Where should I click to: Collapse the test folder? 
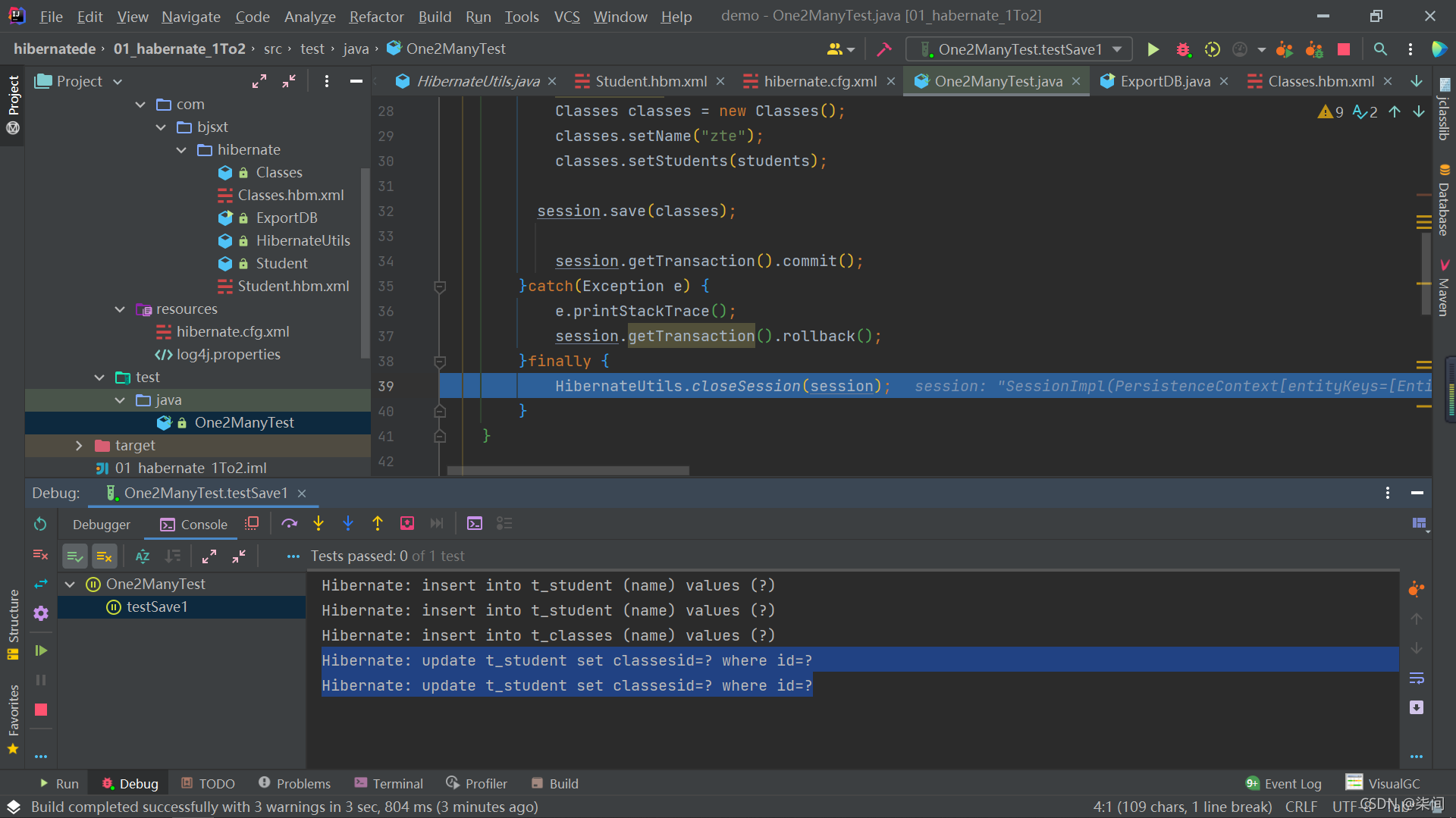pos(99,378)
